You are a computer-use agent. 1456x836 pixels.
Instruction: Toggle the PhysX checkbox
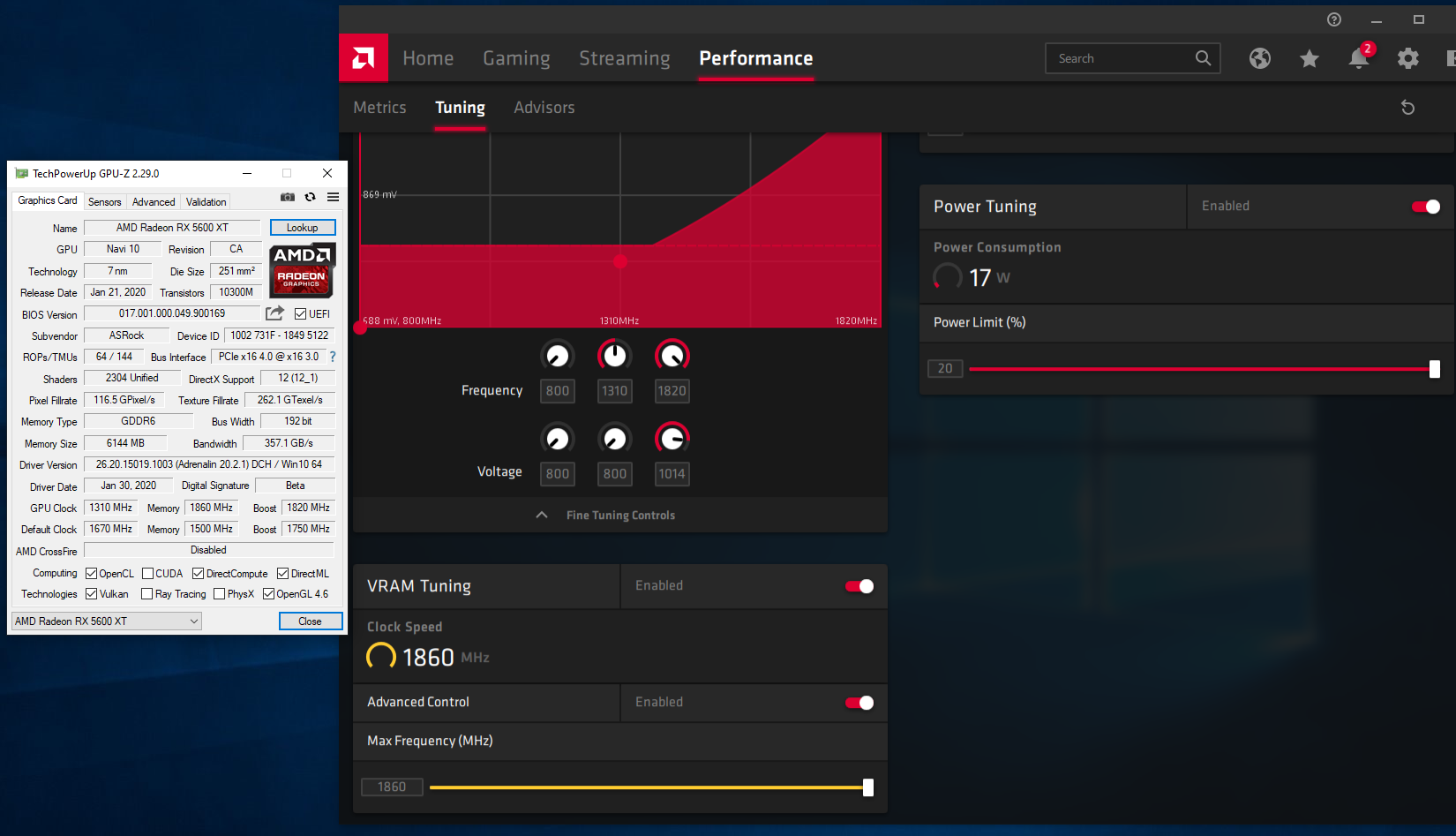point(219,594)
